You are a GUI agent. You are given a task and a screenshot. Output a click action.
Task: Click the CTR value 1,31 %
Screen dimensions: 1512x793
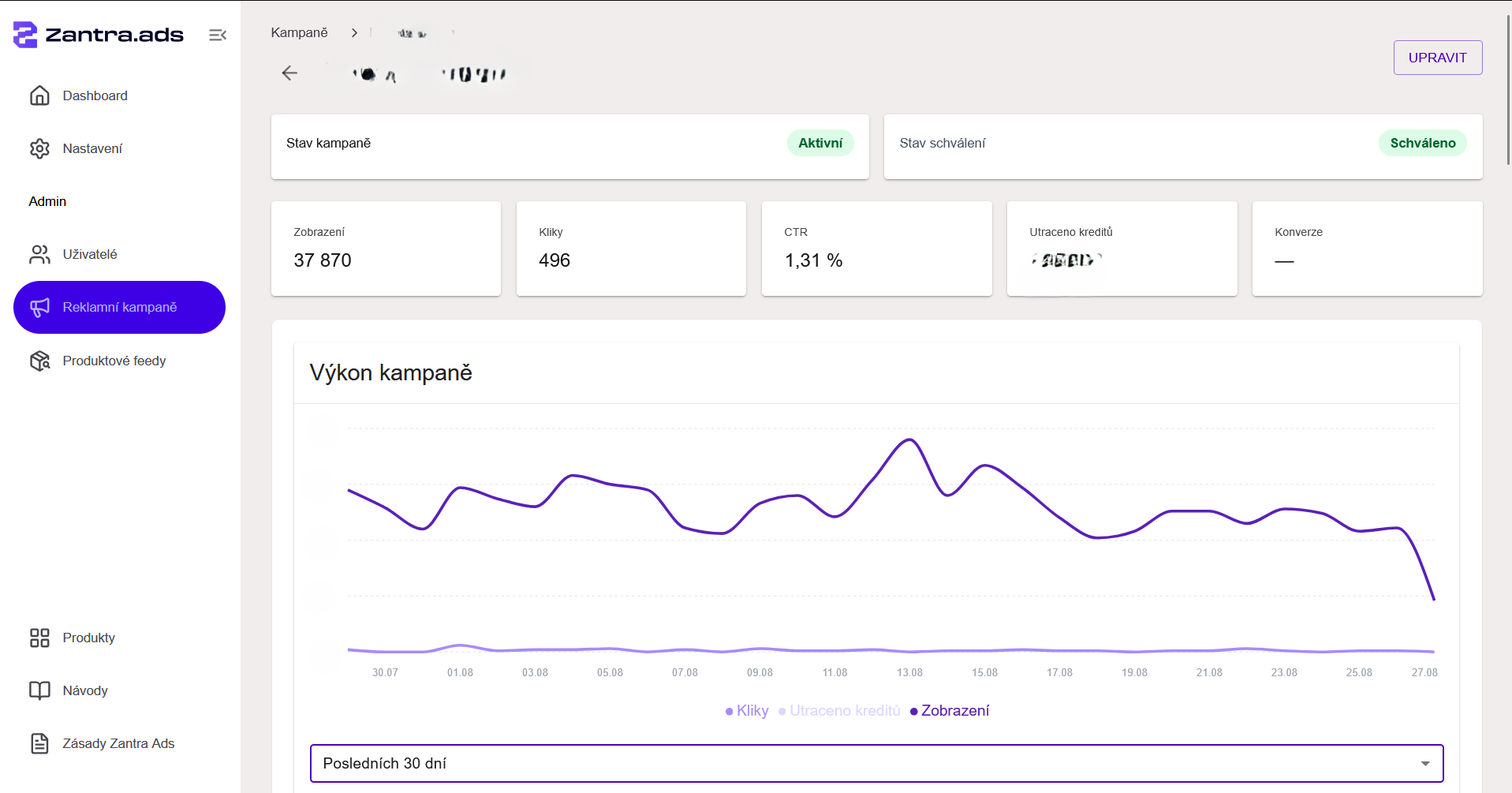coord(813,260)
